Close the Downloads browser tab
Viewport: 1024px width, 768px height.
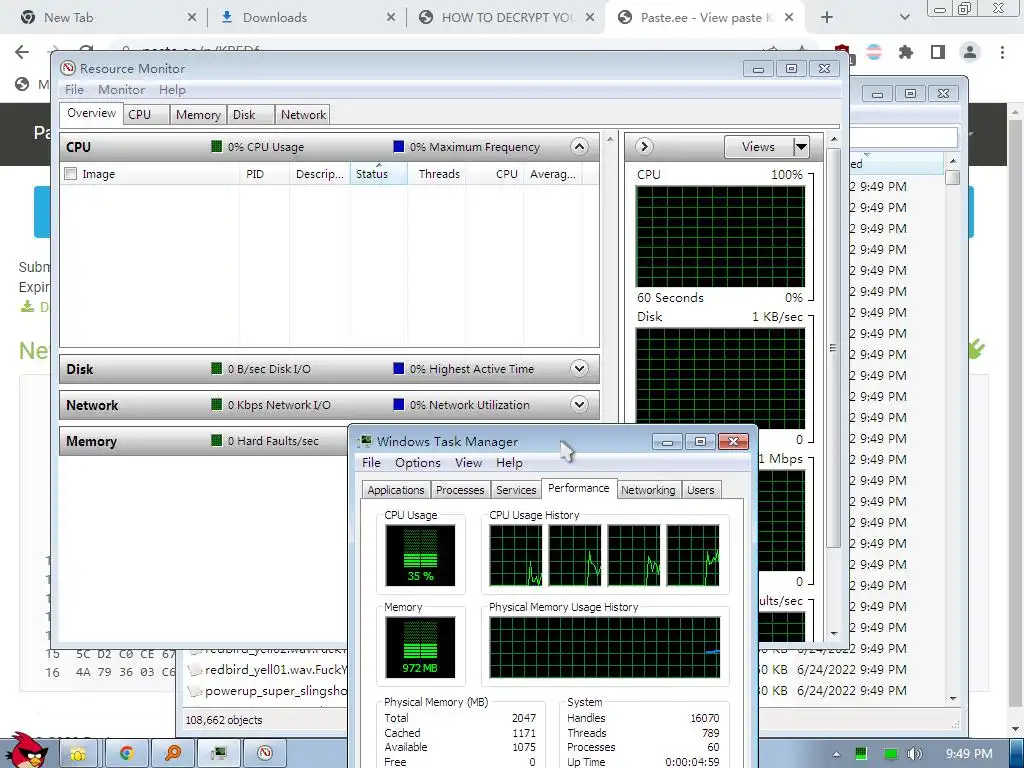coord(391,18)
